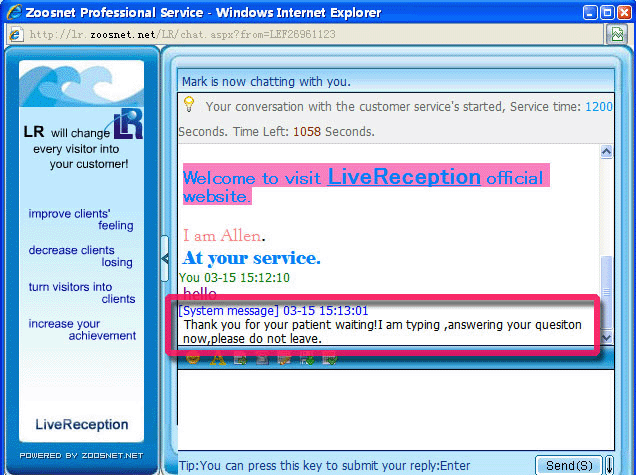
Task: Click the LiveReception label at sidebar bottom
Action: click(82, 424)
